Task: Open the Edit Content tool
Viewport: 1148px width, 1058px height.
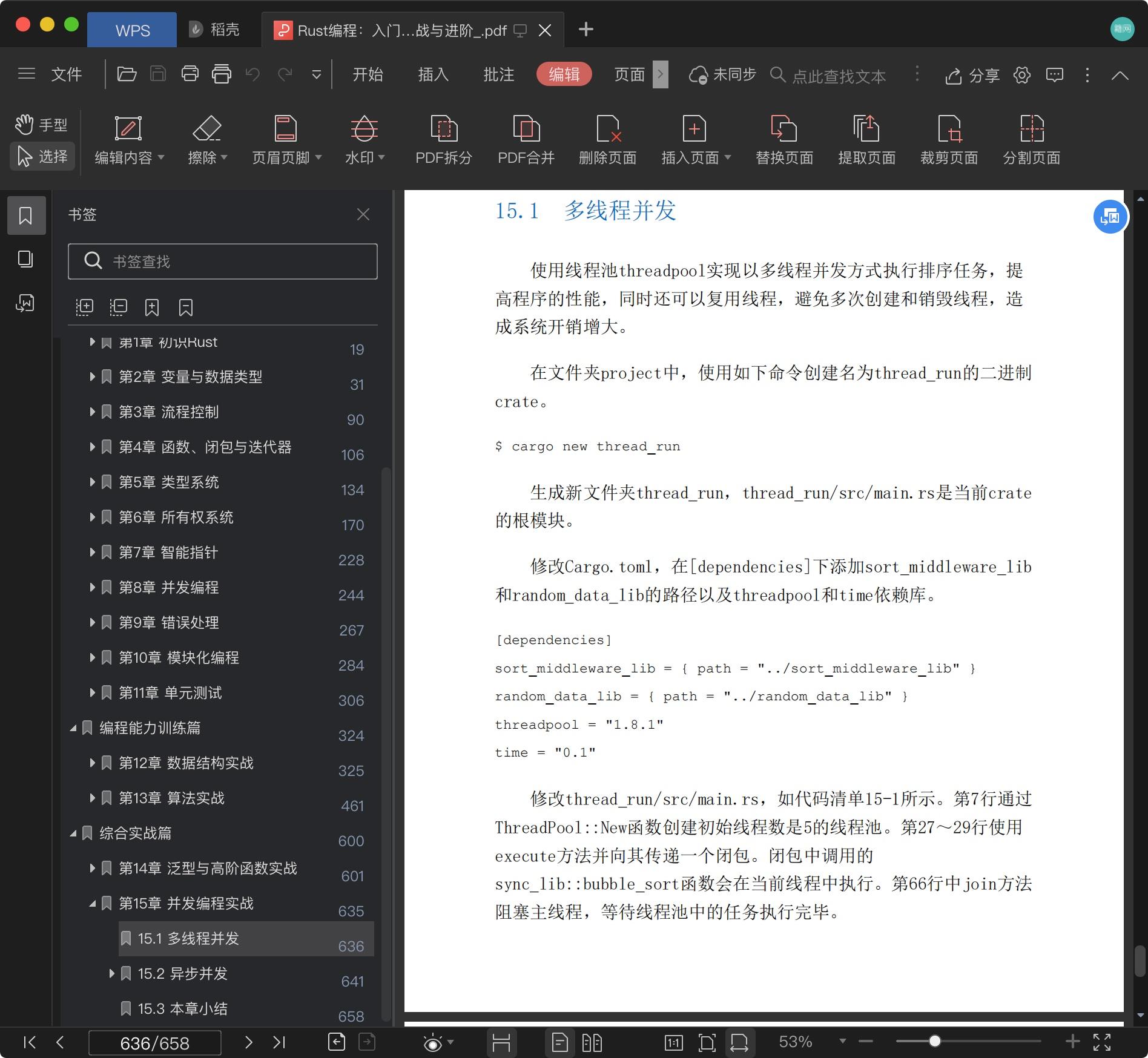Action: coord(129,140)
